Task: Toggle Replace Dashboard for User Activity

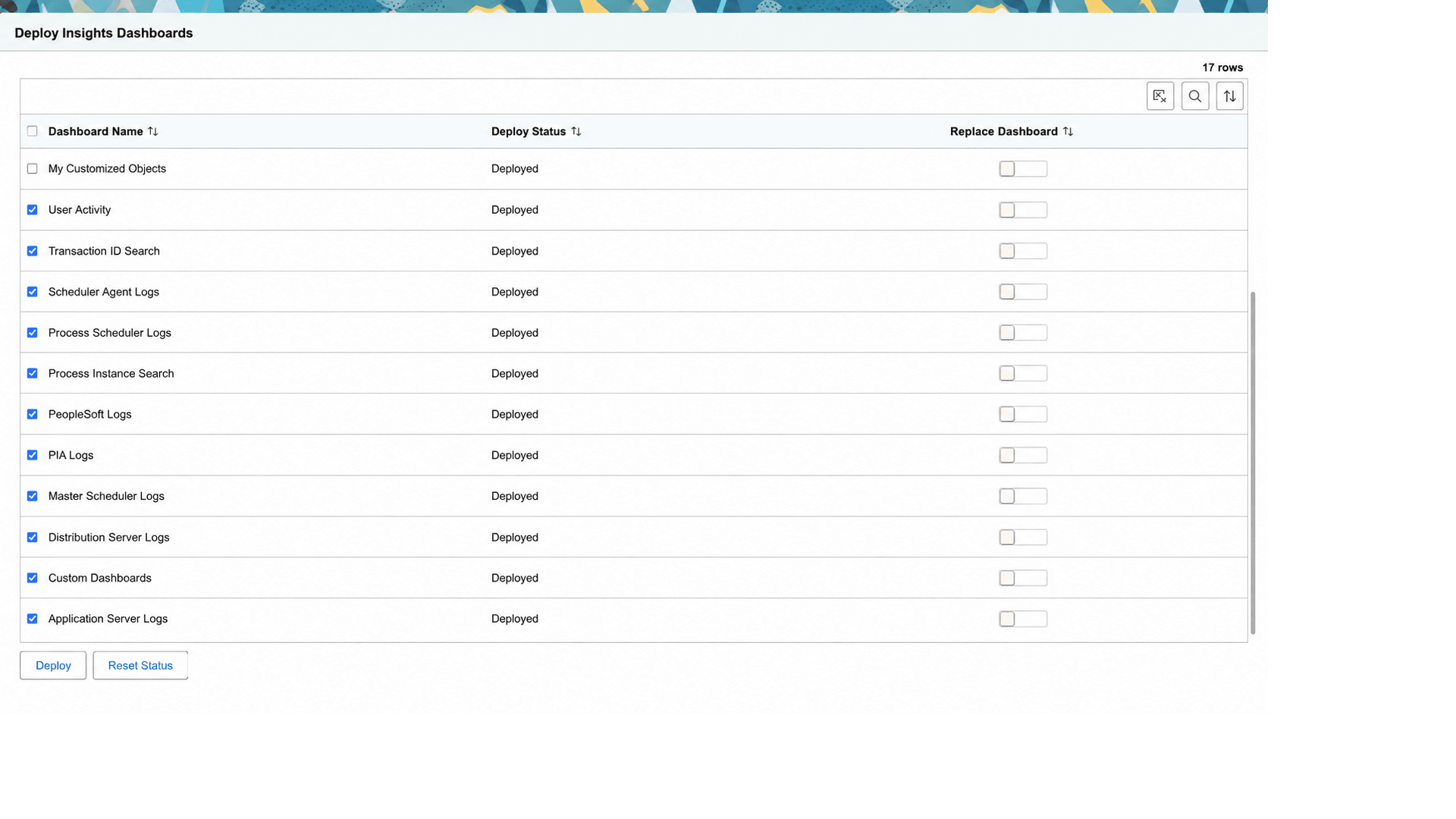Action: (x=1023, y=209)
